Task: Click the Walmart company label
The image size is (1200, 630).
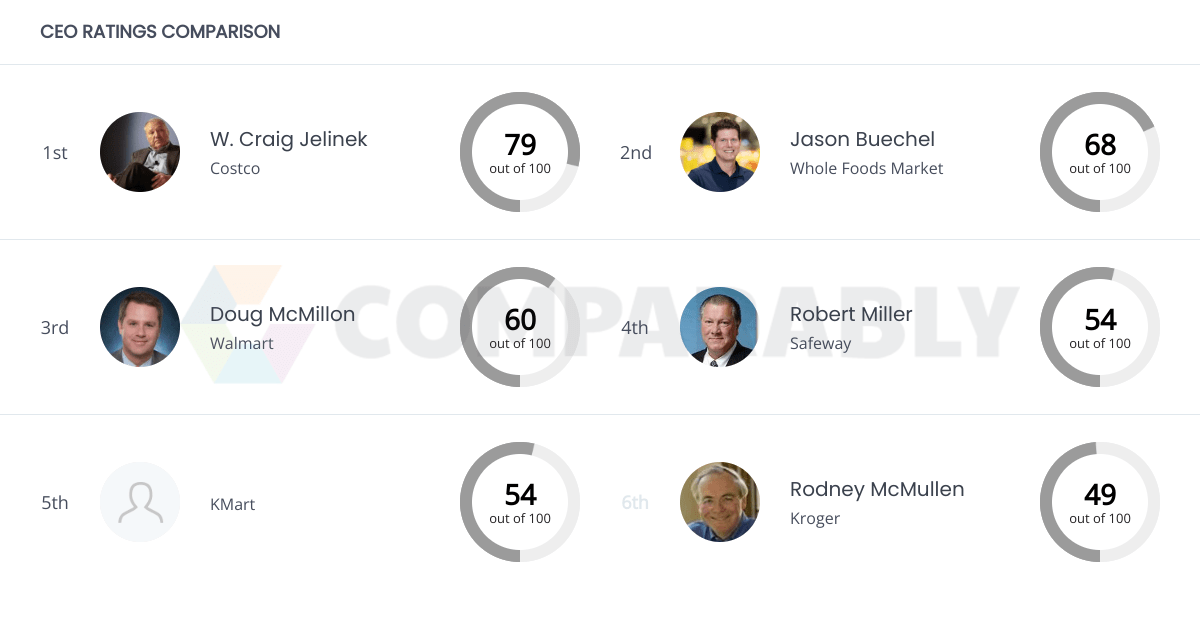Action: click(241, 343)
